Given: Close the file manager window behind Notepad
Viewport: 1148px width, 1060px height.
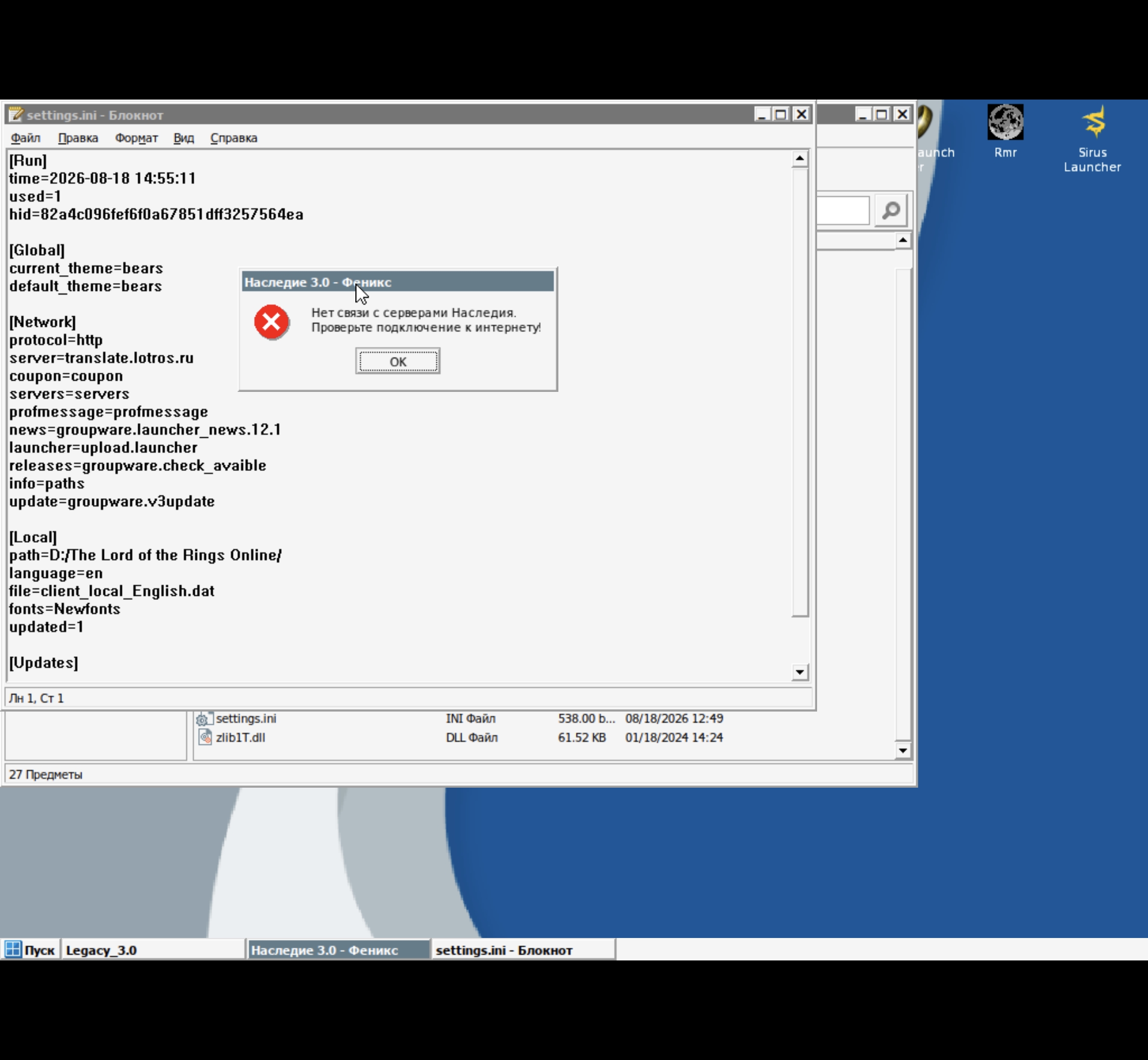Looking at the screenshot, I should pos(902,114).
